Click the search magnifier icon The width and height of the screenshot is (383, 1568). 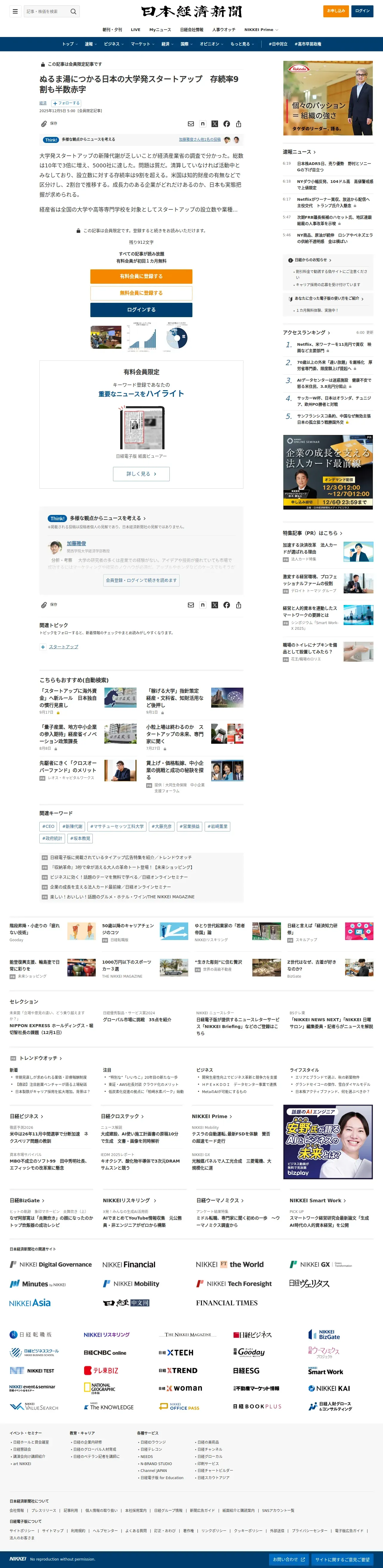click(73, 11)
